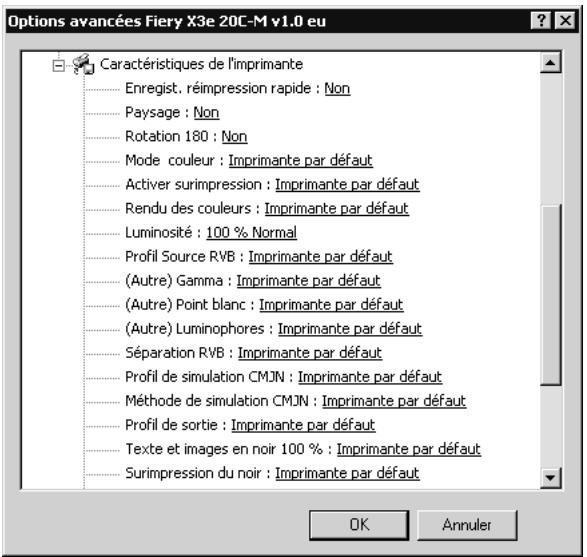Image resolution: width=587 pixels, height=557 pixels.
Task: Change the Profil de simulation CMJN value
Action: click(x=370, y=377)
